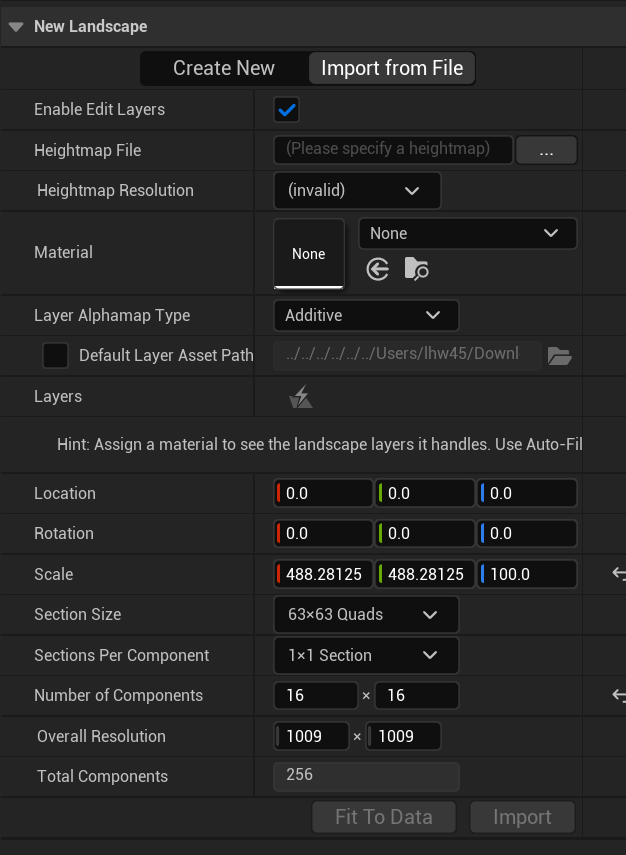Select the Import from File tab
This screenshot has height=855, width=626.
click(392, 68)
